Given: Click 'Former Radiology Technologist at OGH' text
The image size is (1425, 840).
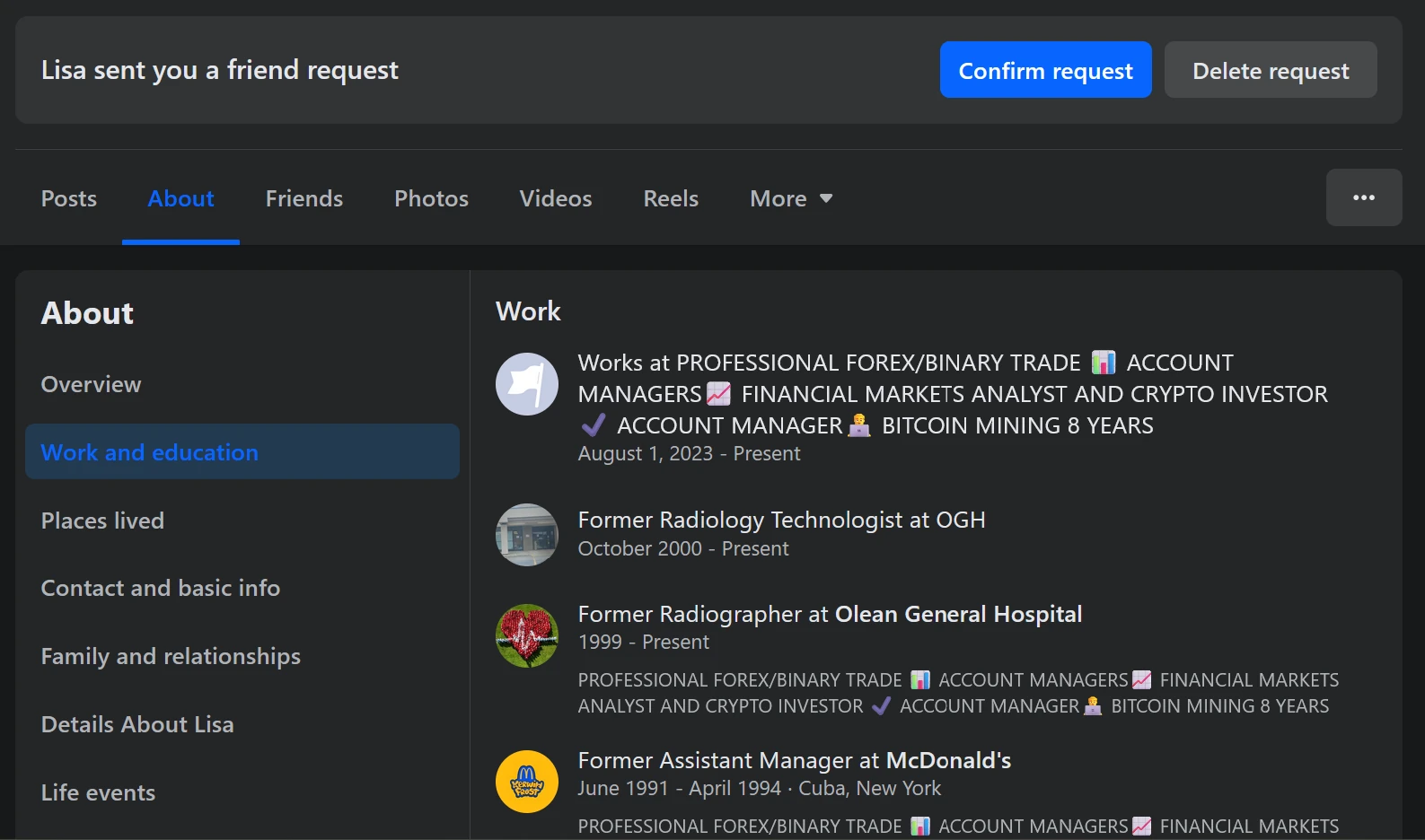Looking at the screenshot, I should tap(781, 520).
